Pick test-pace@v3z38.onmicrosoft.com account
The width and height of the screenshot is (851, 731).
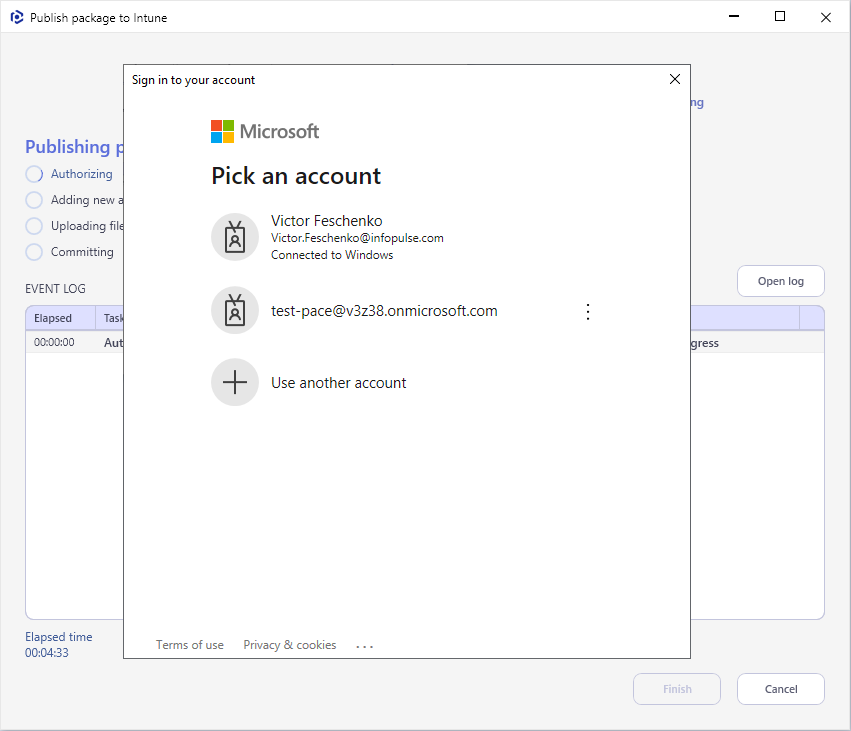click(384, 311)
